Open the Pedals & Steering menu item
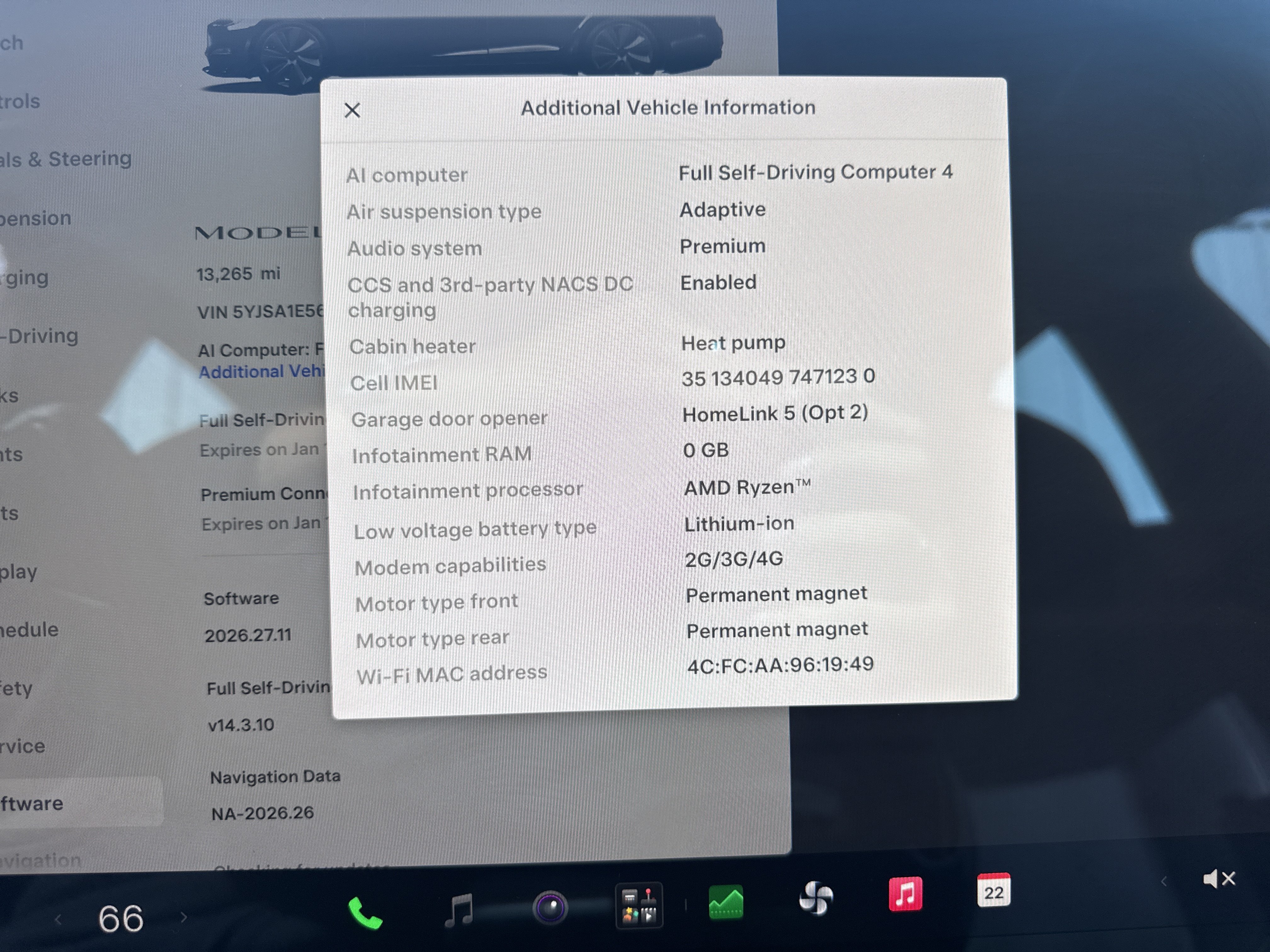Viewport: 1270px width, 952px height. 66,159
